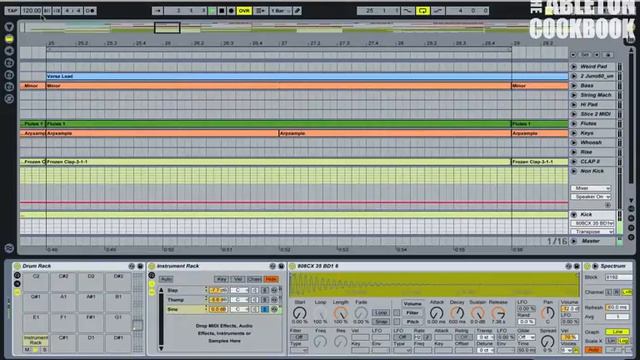Select the A1 drum pad
This screenshot has width=640, height=360.
pyautogui.click(x=63, y=302)
